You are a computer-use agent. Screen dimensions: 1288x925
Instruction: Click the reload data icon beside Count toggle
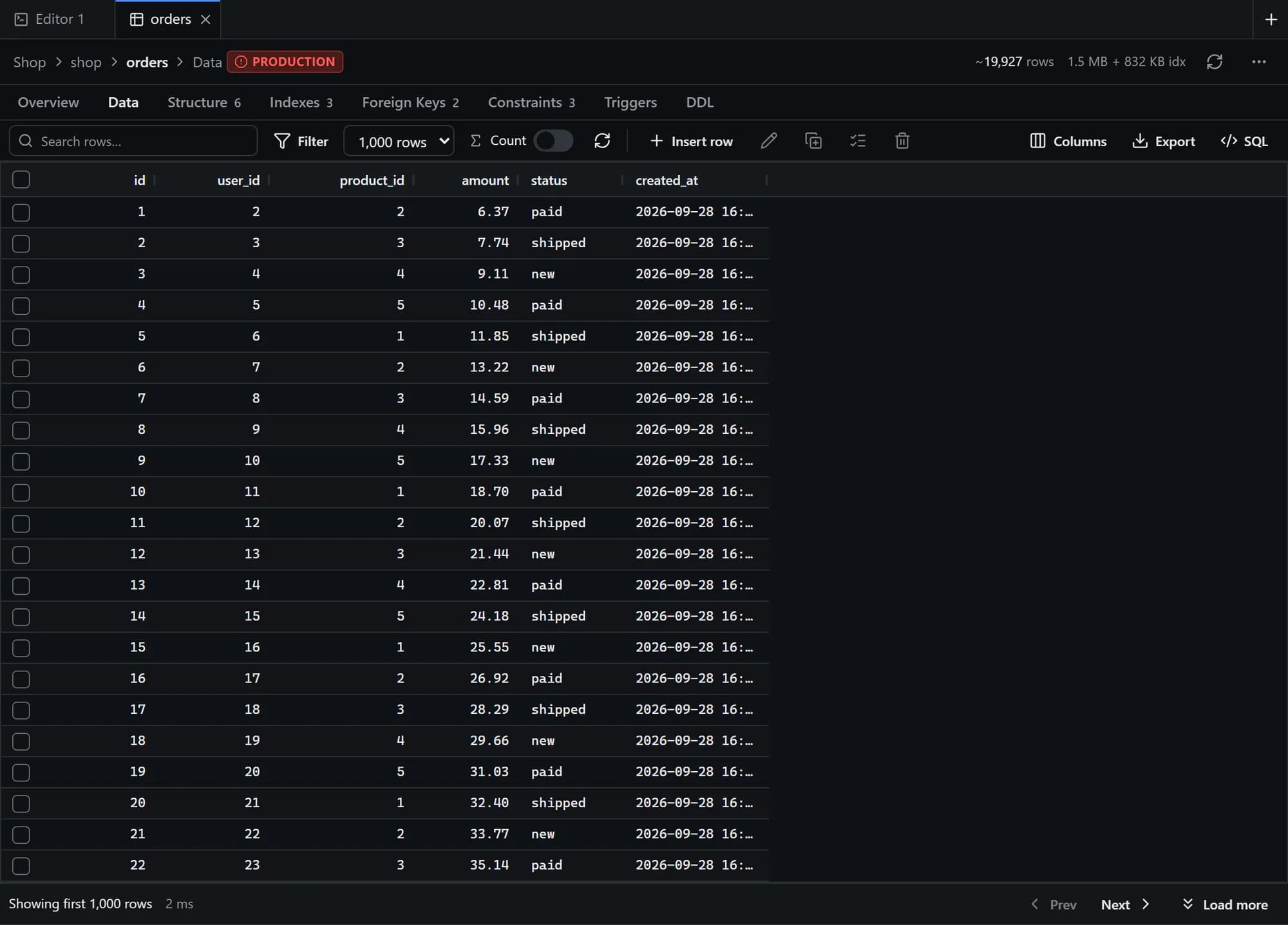pyautogui.click(x=602, y=141)
